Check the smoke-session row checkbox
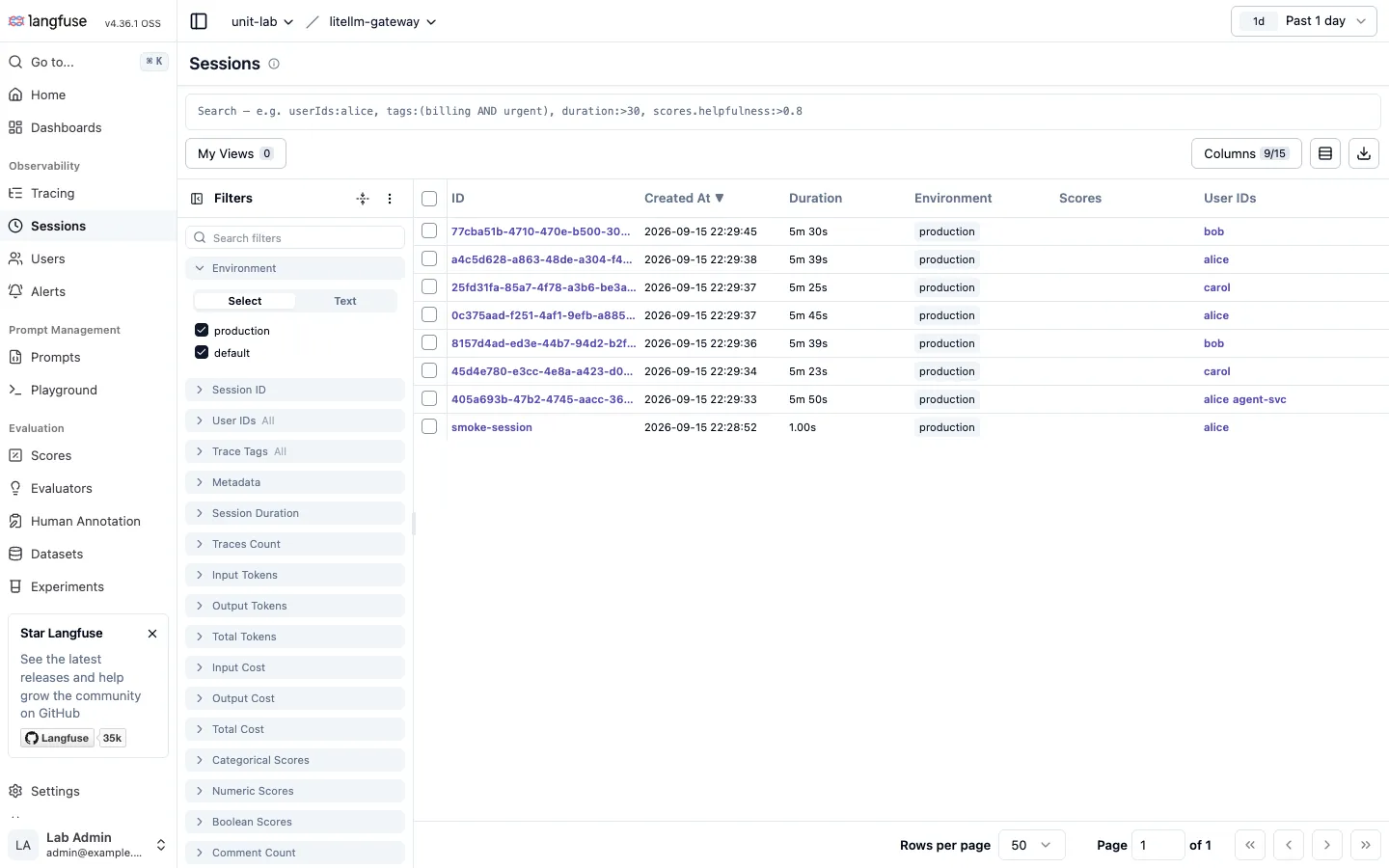 click(429, 426)
